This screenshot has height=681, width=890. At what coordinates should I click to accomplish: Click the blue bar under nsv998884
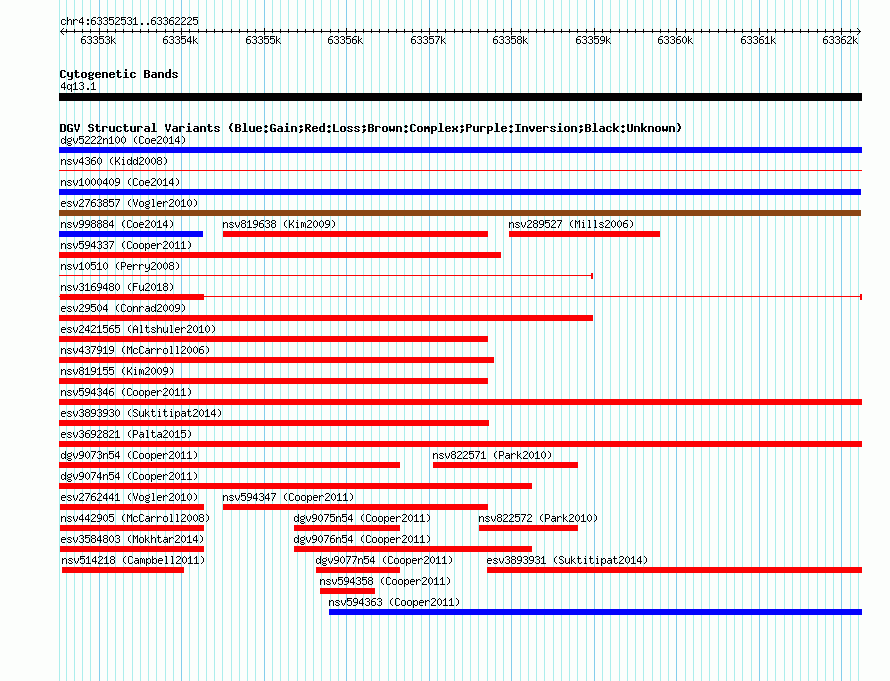coord(131,234)
